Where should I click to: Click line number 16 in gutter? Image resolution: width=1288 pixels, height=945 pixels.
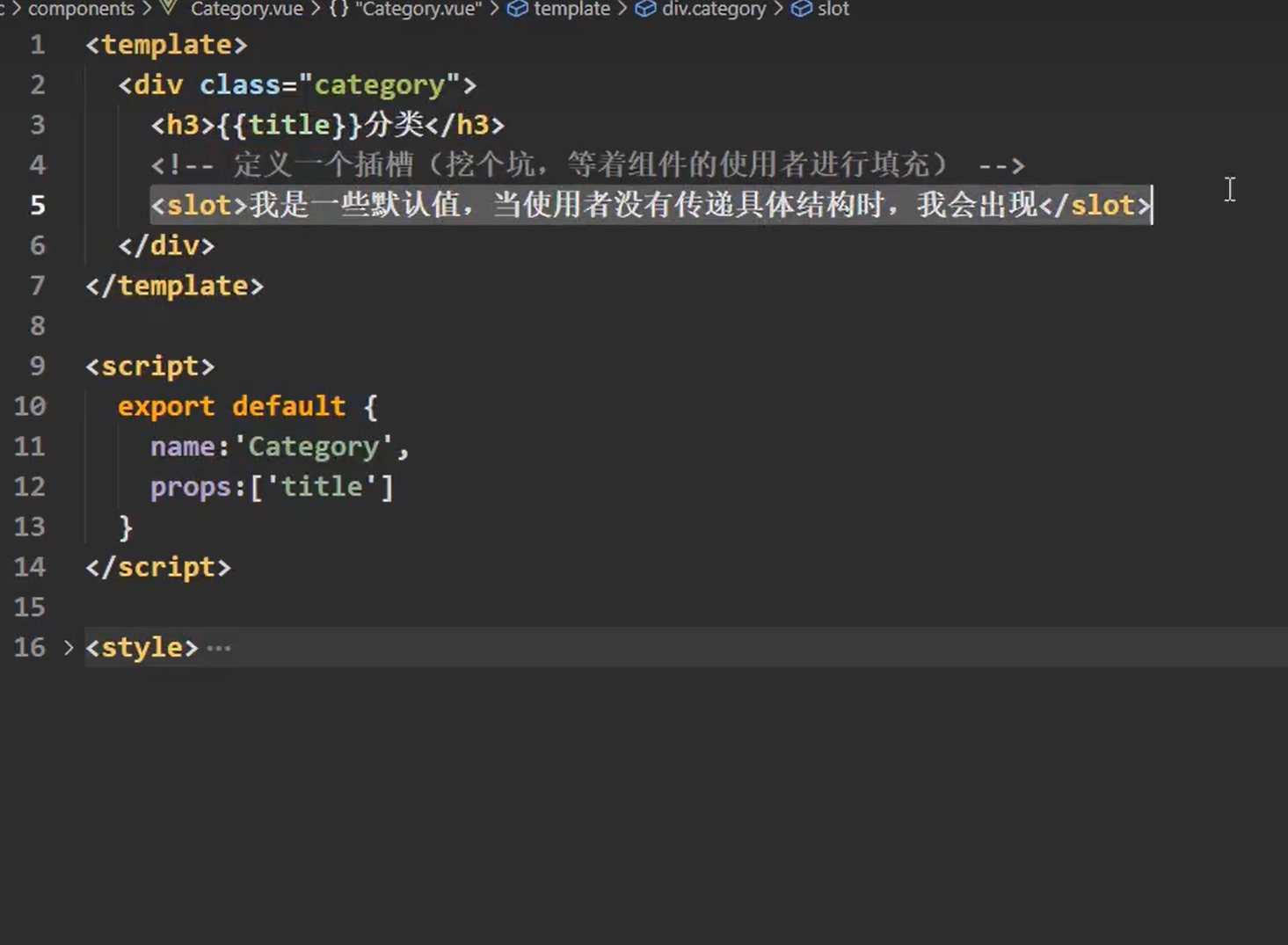pos(29,648)
